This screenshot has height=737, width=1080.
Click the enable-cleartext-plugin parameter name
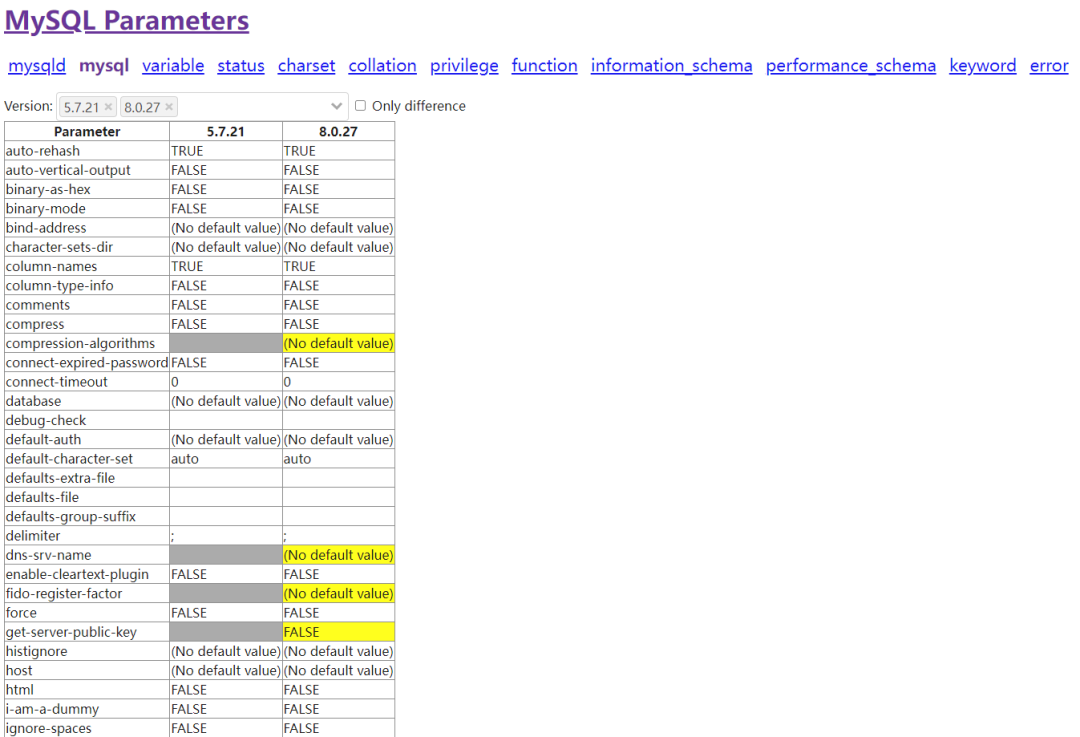click(77, 575)
